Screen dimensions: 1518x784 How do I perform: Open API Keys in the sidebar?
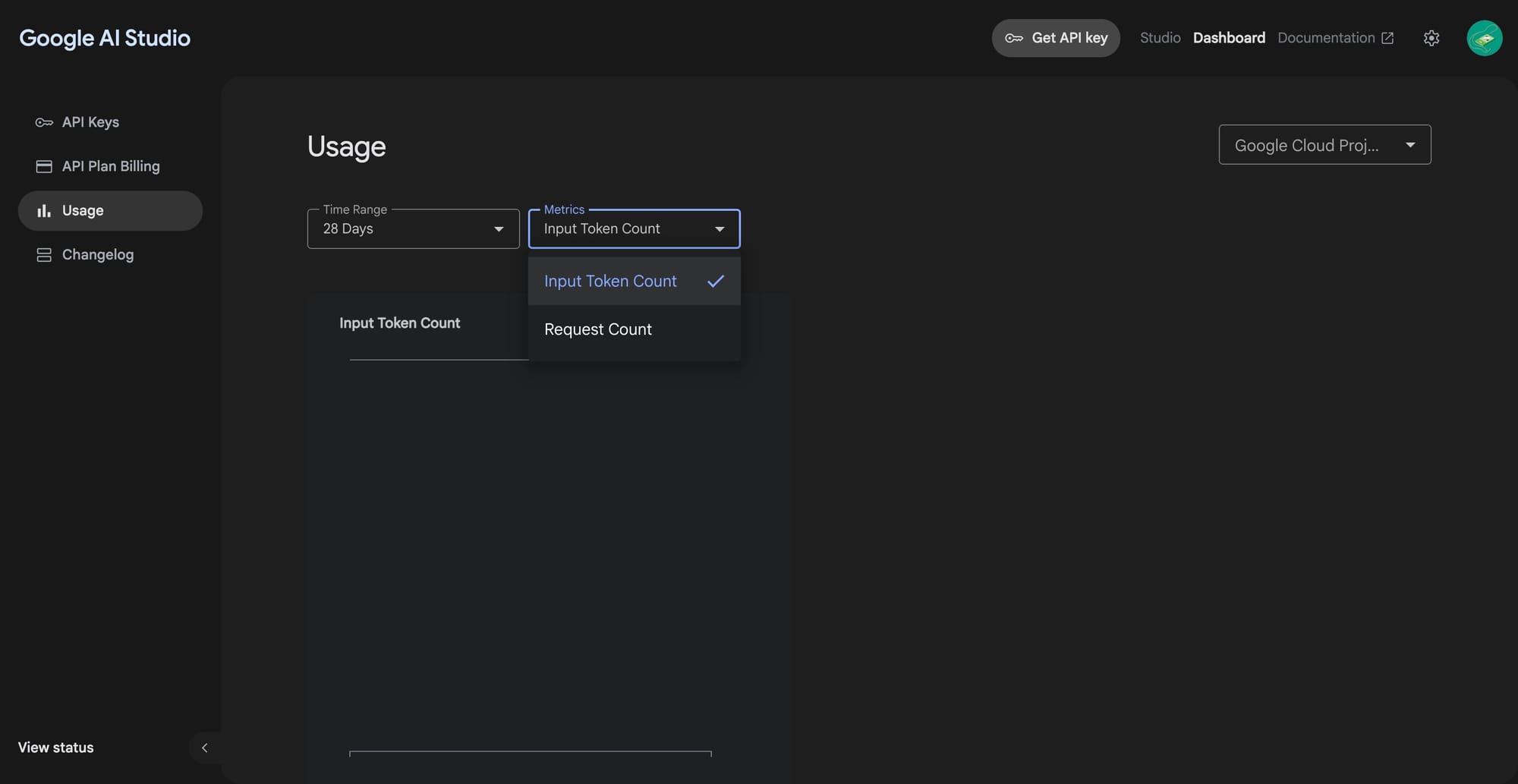tap(110, 122)
